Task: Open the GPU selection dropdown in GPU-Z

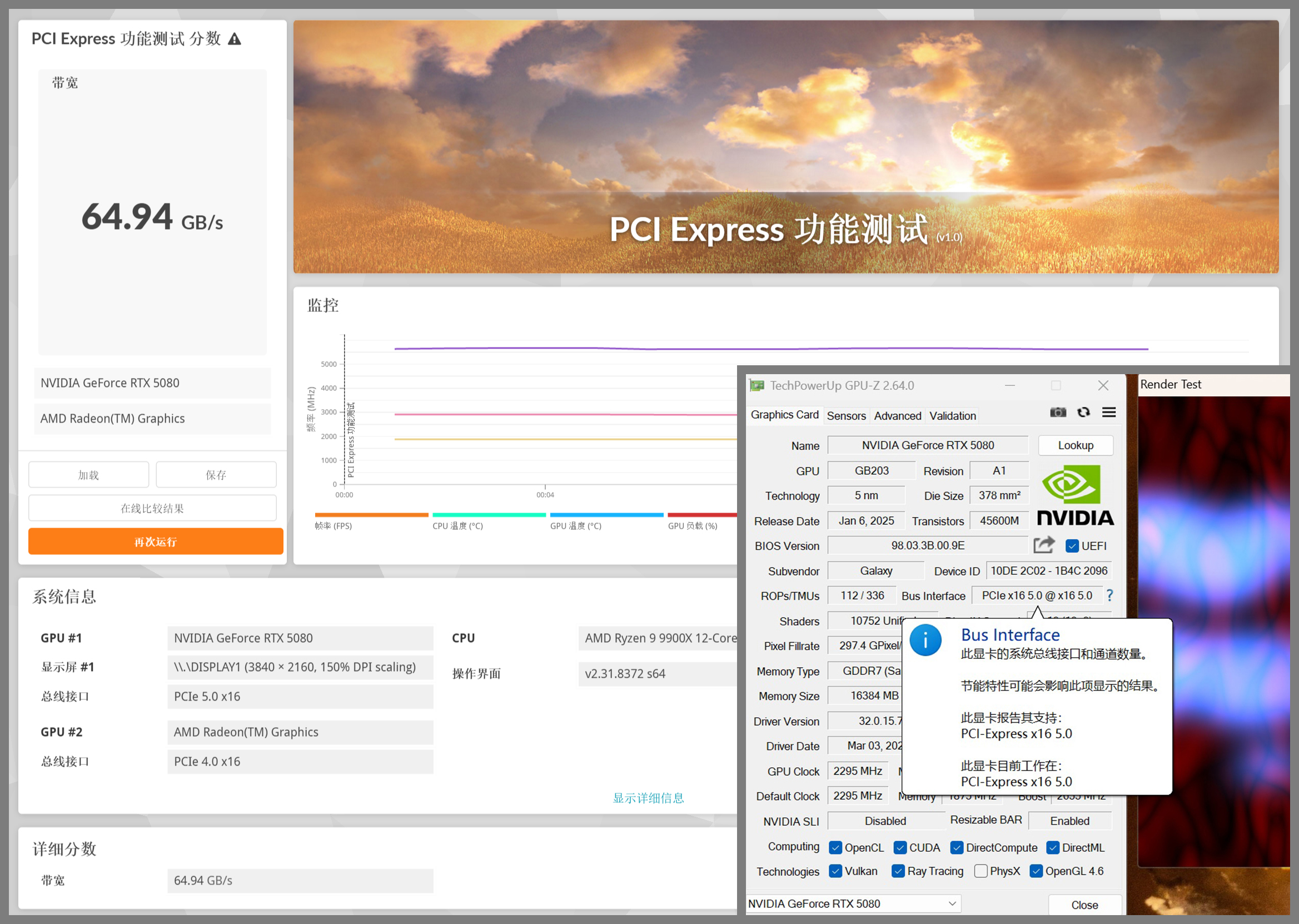Action: (853, 903)
